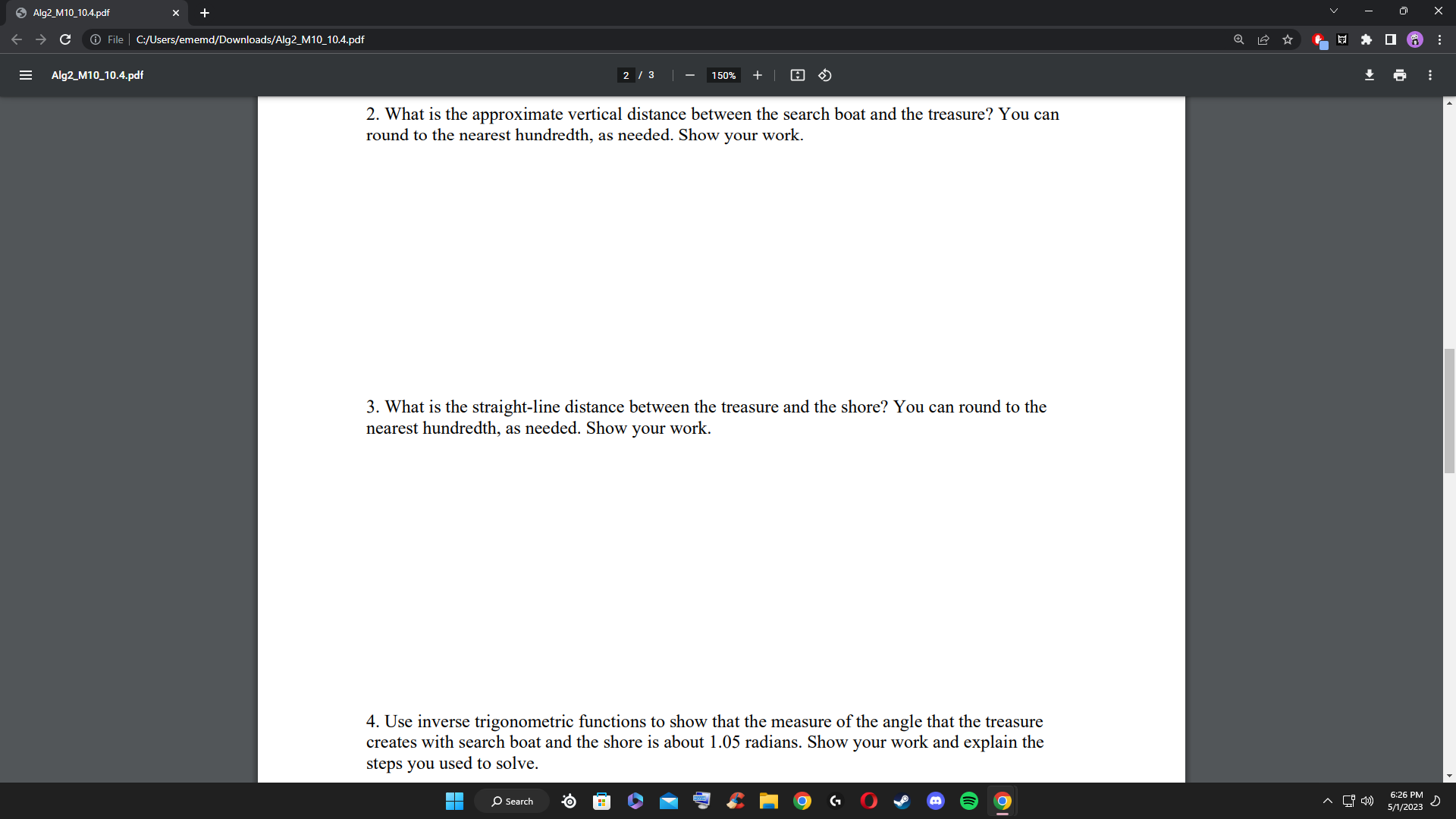This screenshot has height=819, width=1456.
Task: Open the browser extensions puzzle icon
Action: click(x=1366, y=39)
